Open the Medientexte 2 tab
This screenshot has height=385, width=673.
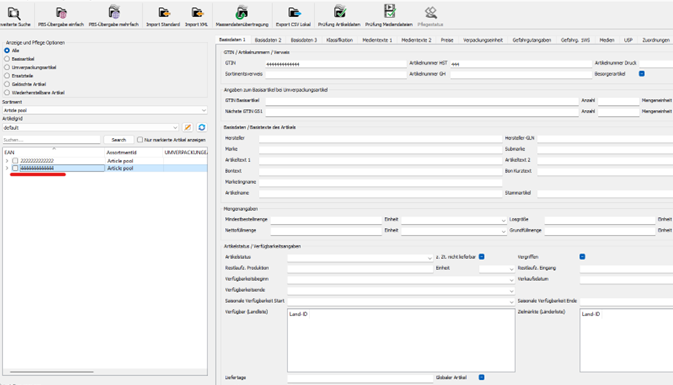tap(416, 40)
